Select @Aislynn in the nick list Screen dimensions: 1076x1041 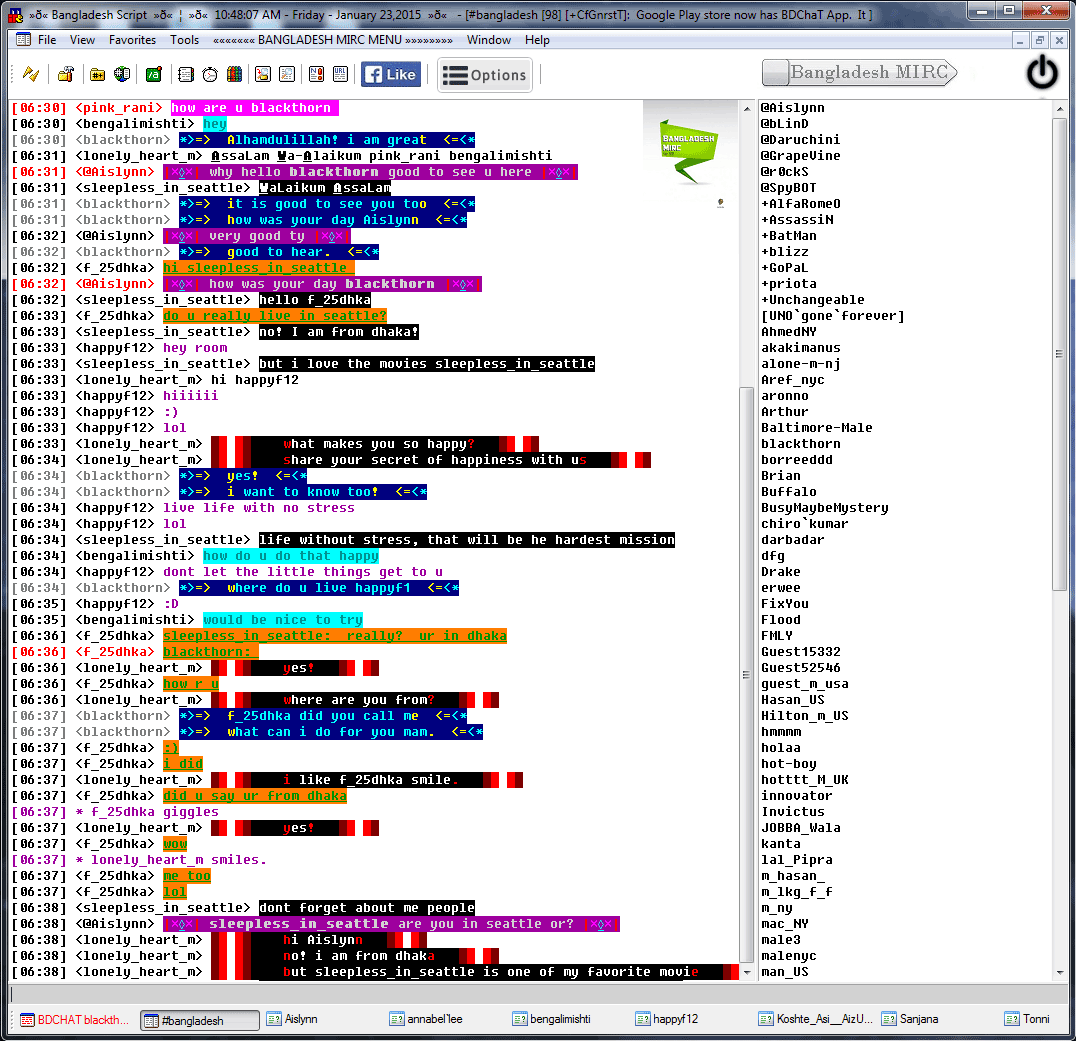coord(793,108)
